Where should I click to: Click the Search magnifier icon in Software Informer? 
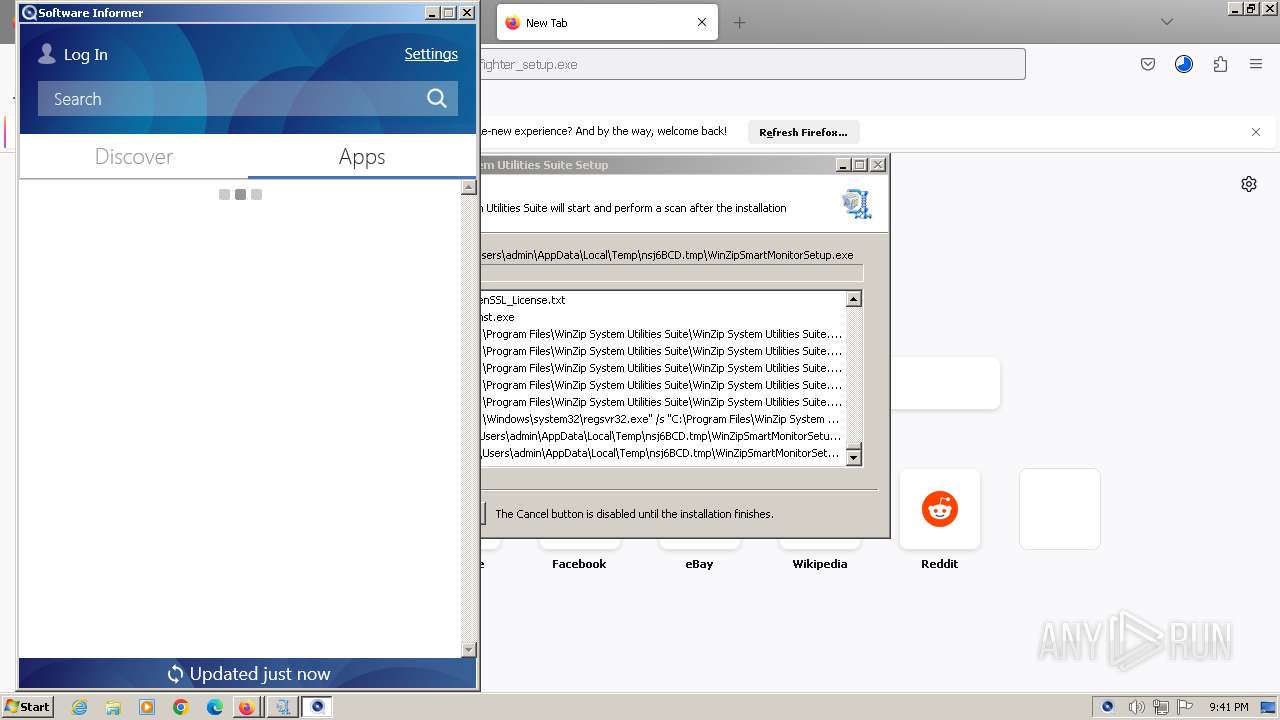(x=436, y=98)
